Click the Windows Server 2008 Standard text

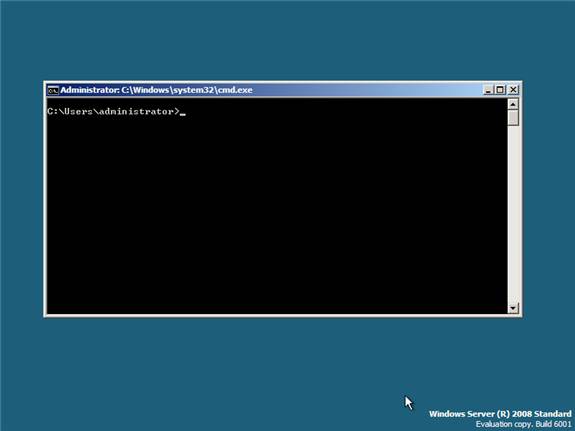[500, 414]
